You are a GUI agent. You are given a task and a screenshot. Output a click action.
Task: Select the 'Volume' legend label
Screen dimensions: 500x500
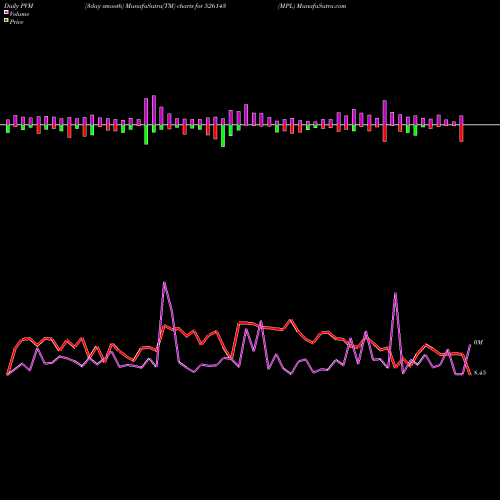tap(19, 14)
